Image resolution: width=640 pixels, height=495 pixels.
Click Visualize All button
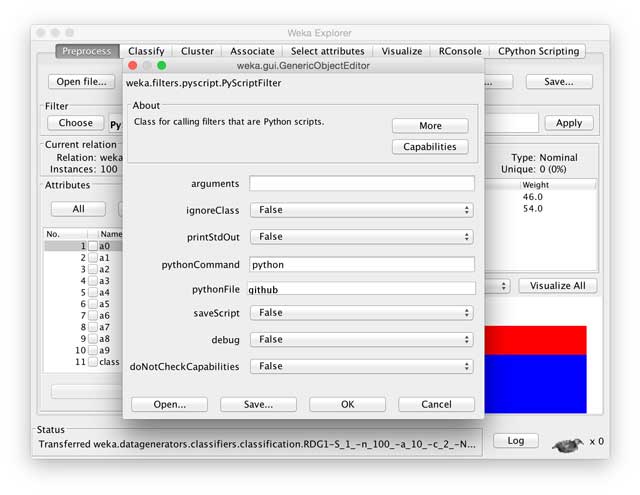pos(558,286)
